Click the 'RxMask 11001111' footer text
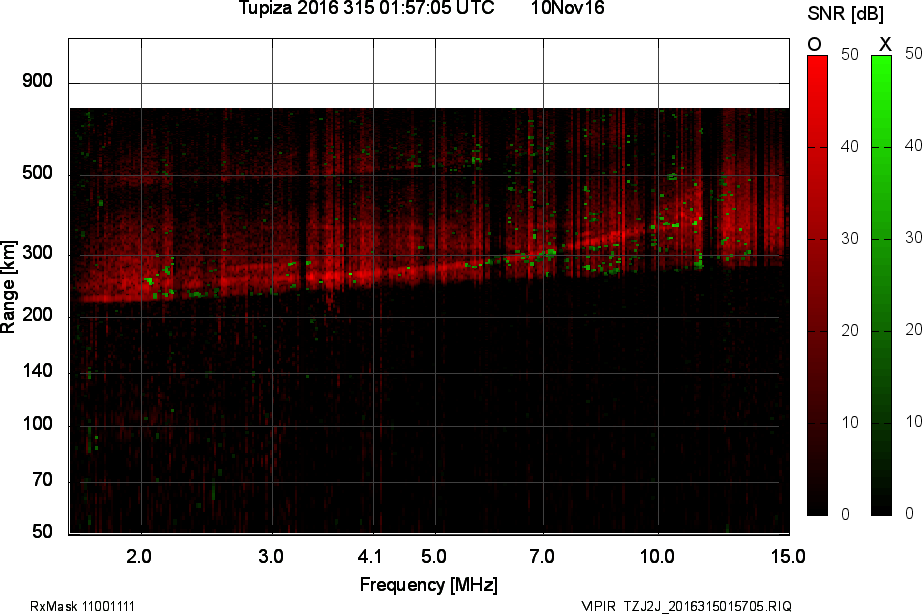Image resolution: width=922 pixels, height=614 pixels. click(82, 606)
